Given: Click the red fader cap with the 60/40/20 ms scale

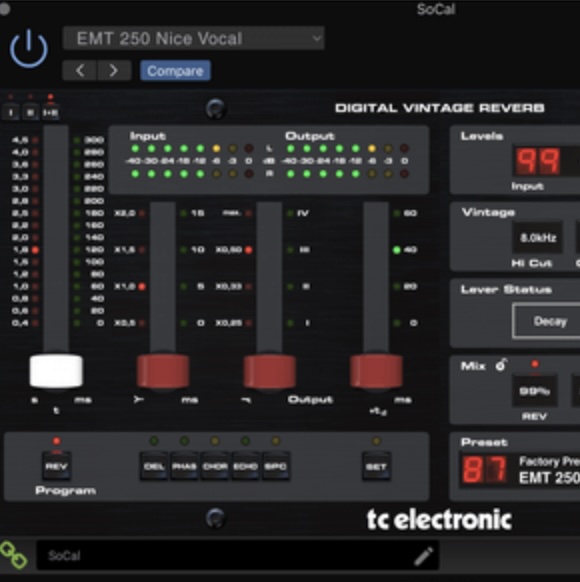Looking at the screenshot, I should point(376,371).
